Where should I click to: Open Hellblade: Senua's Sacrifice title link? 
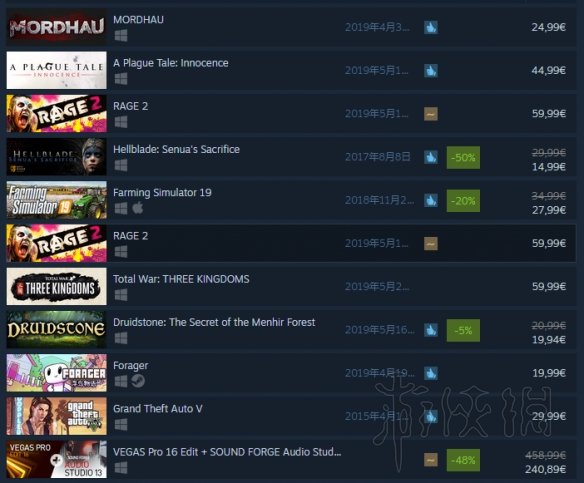coord(177,149)
